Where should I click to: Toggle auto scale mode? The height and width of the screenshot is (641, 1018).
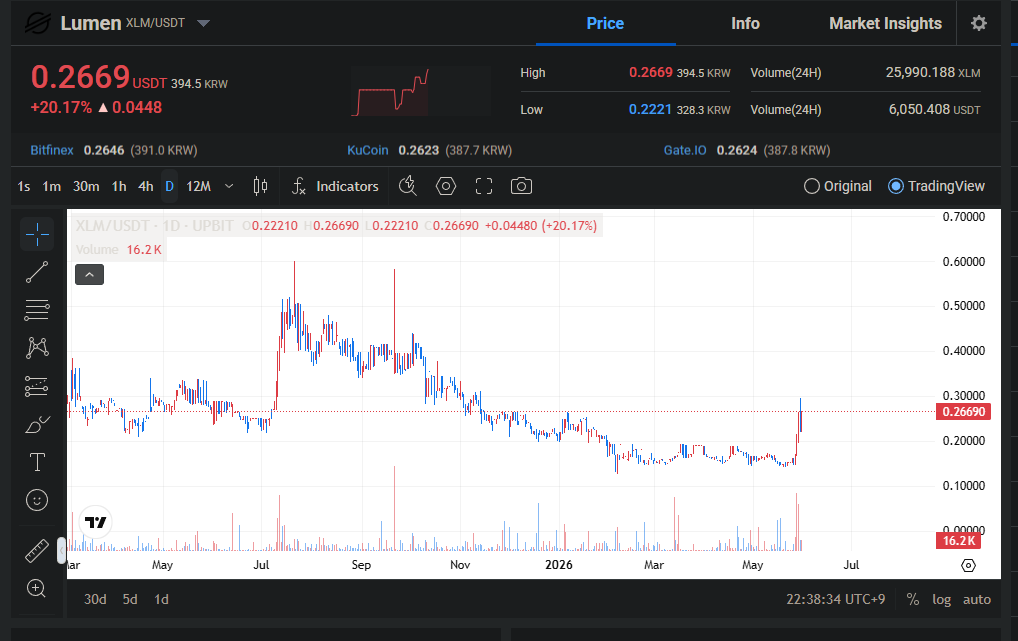click(976, 599)
